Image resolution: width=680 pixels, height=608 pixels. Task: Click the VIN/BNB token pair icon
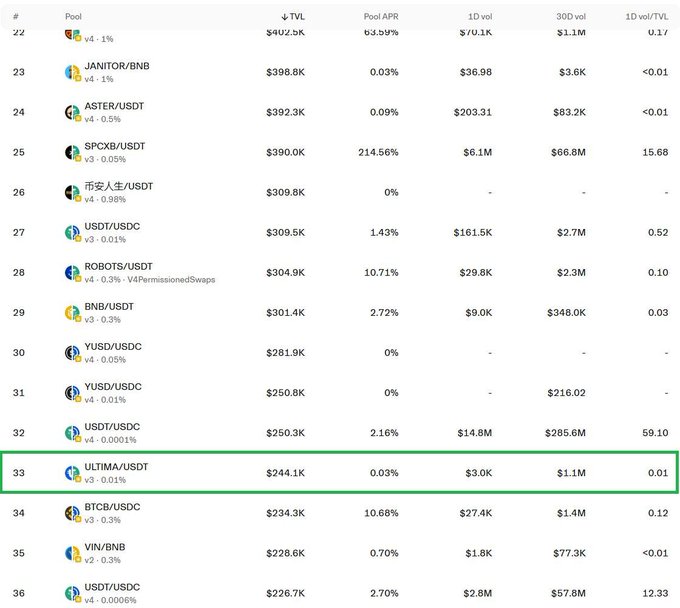point(73,554)
